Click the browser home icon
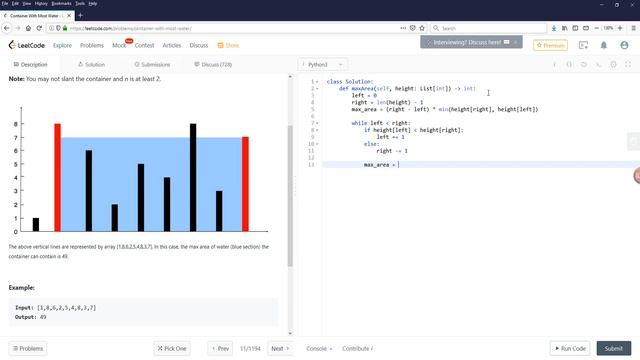640x360 pixels. (x=28, y=28)
